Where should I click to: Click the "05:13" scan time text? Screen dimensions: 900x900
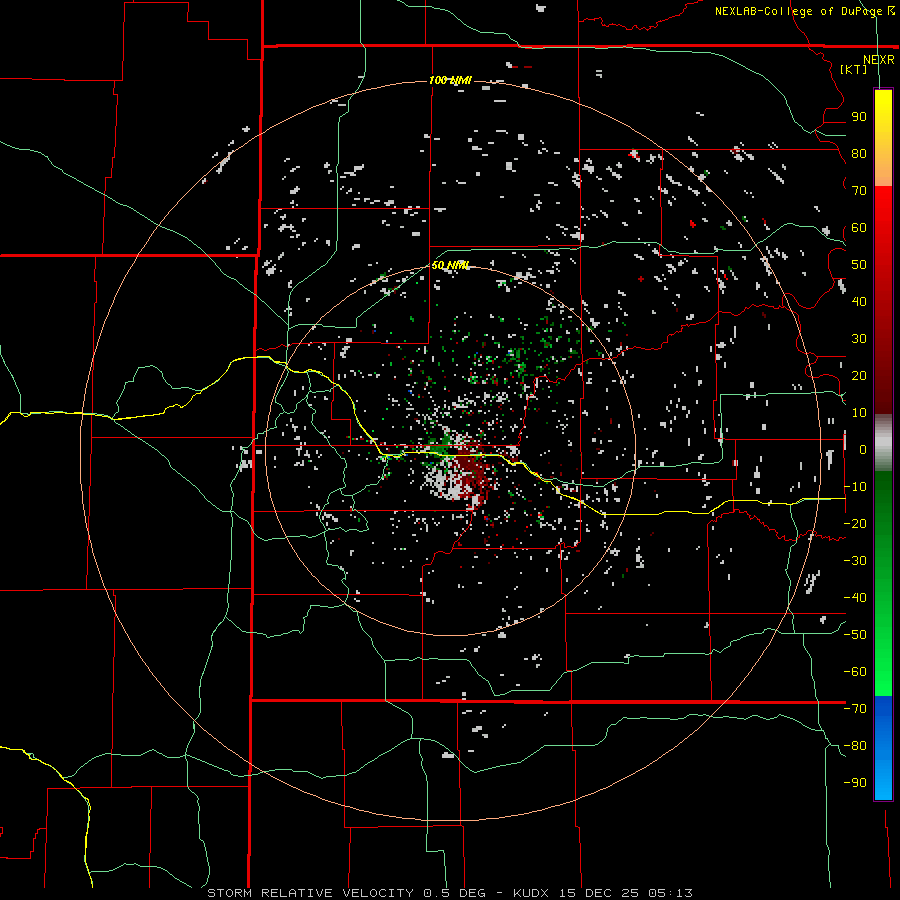click(670, 893)
